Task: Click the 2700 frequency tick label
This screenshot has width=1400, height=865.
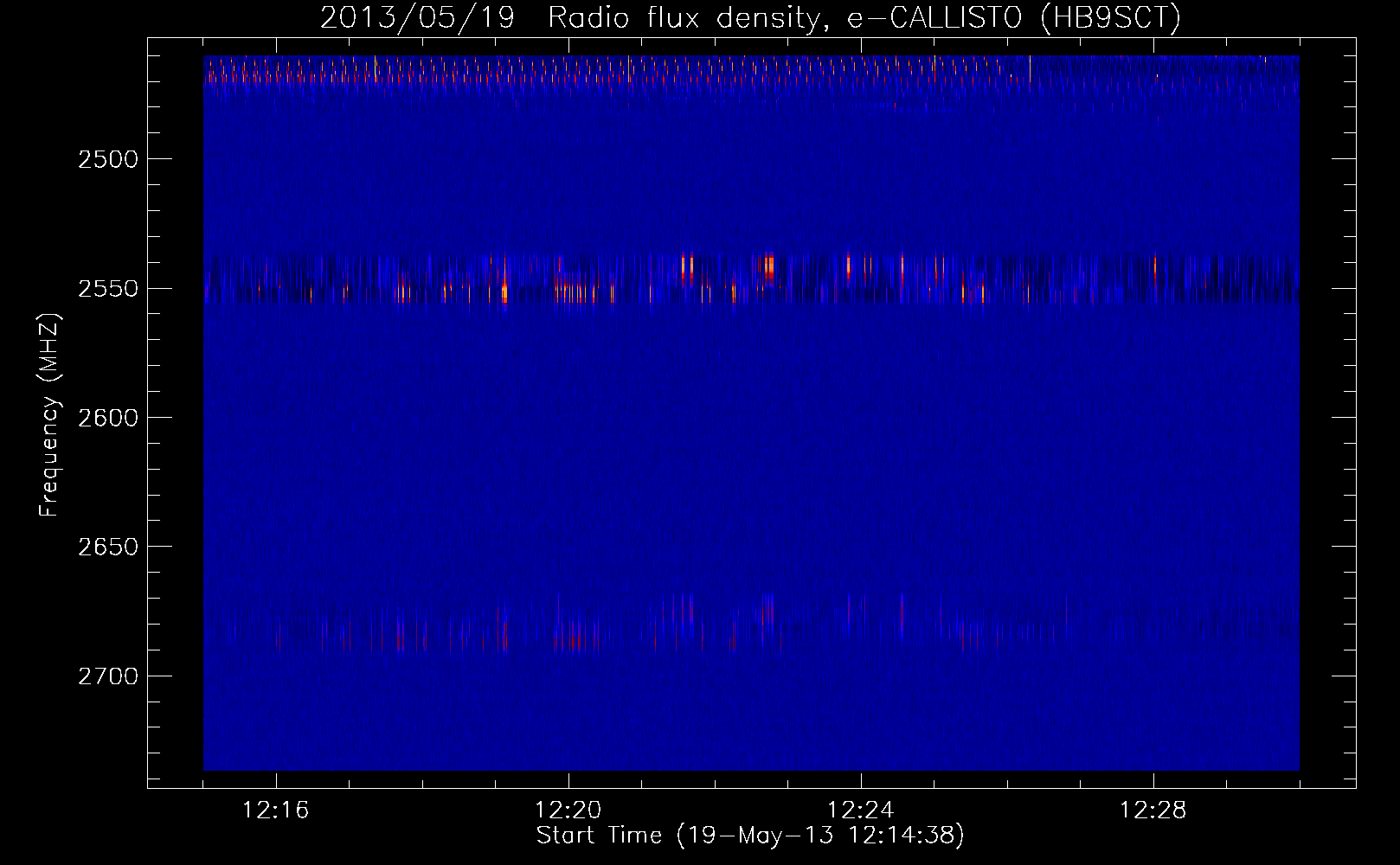Action: click(108, 676)
